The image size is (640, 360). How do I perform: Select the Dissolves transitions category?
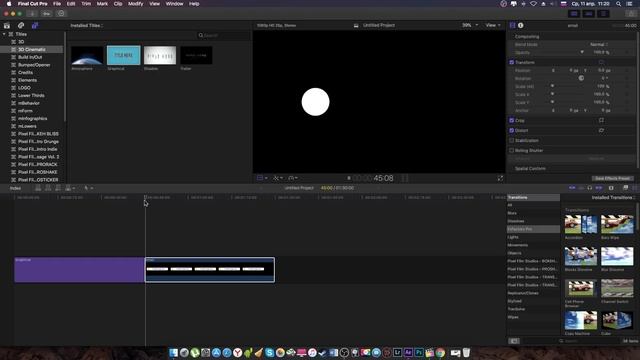click(516, 221)
